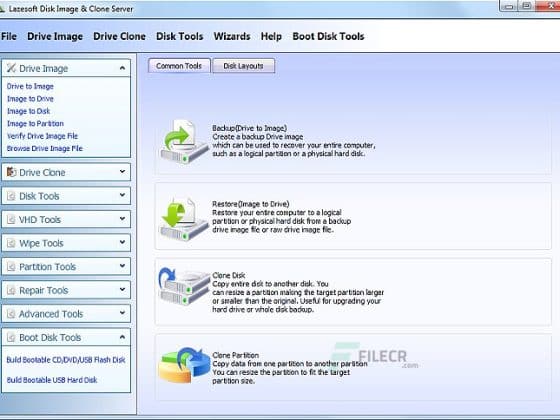This screenshot has width=560, height=420.
Task: Click the Advanced Tools panel icon
Action: (11, 314)
